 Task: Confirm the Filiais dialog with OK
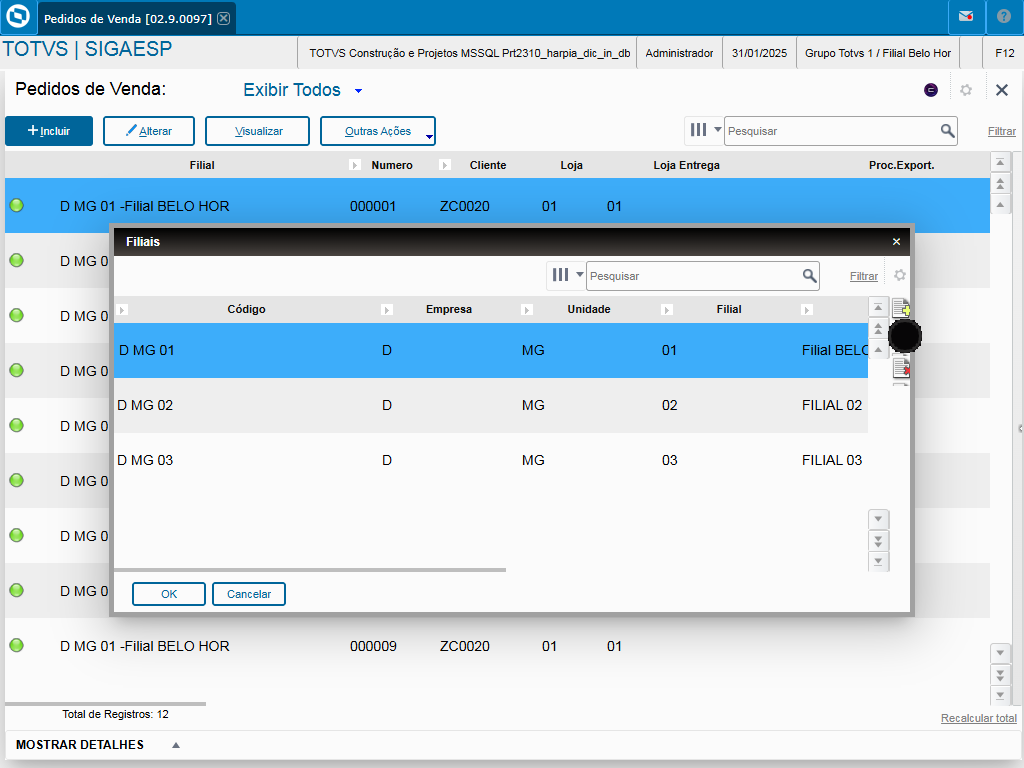[x=168, y=594]
